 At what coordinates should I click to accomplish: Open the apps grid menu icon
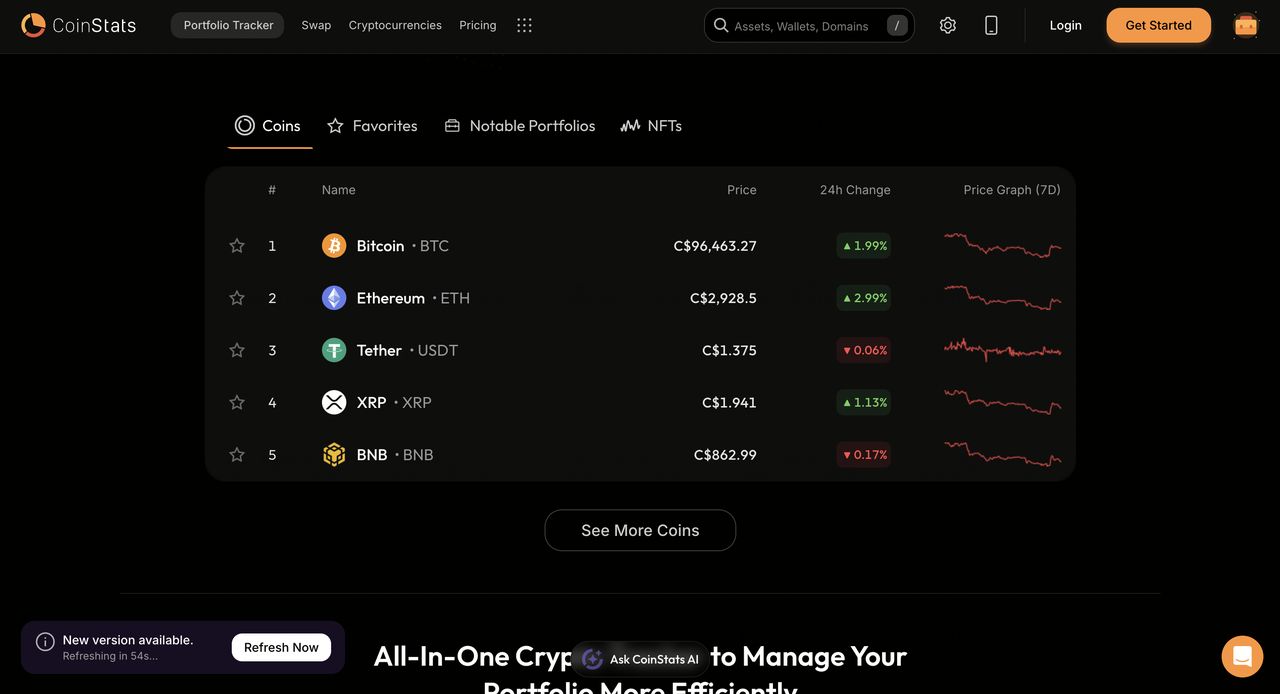[524, 25]
